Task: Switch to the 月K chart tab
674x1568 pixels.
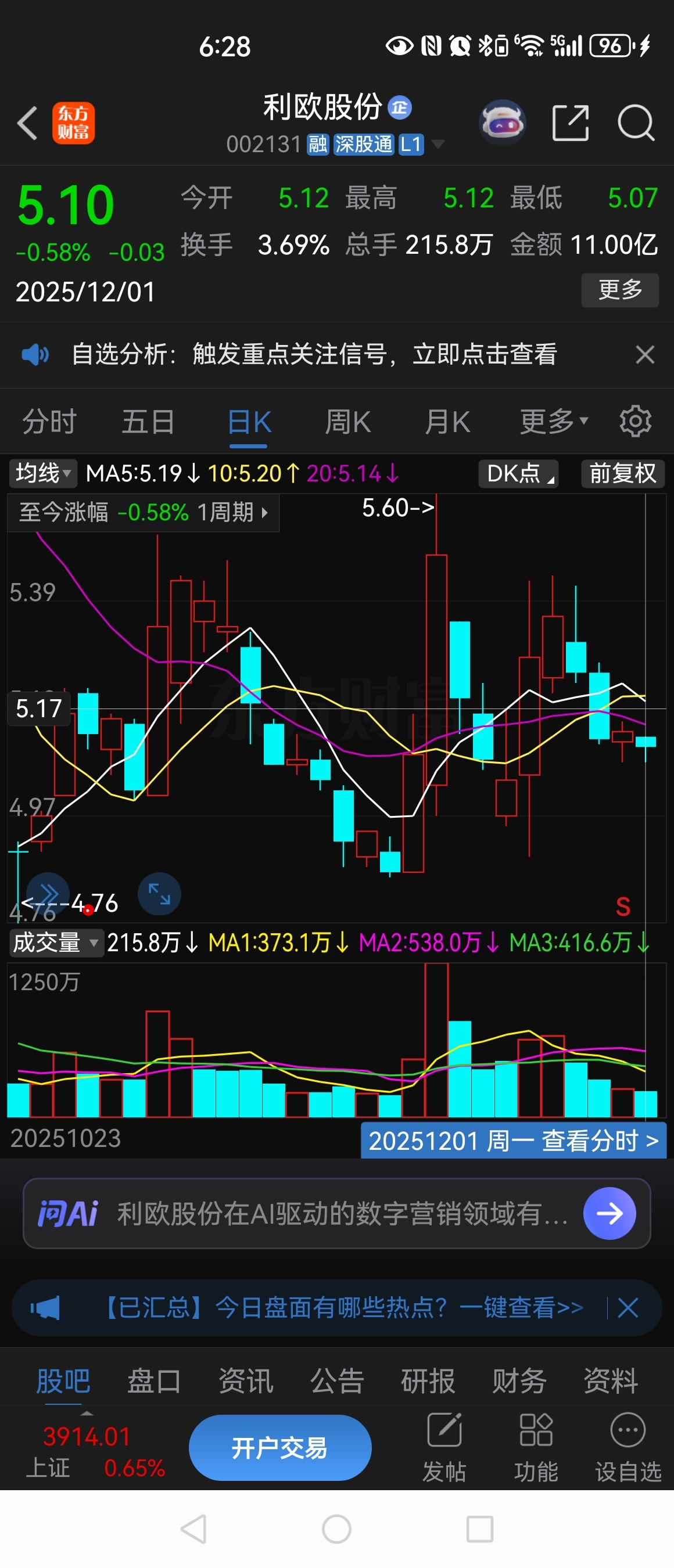Action: (x=447, y=421)
